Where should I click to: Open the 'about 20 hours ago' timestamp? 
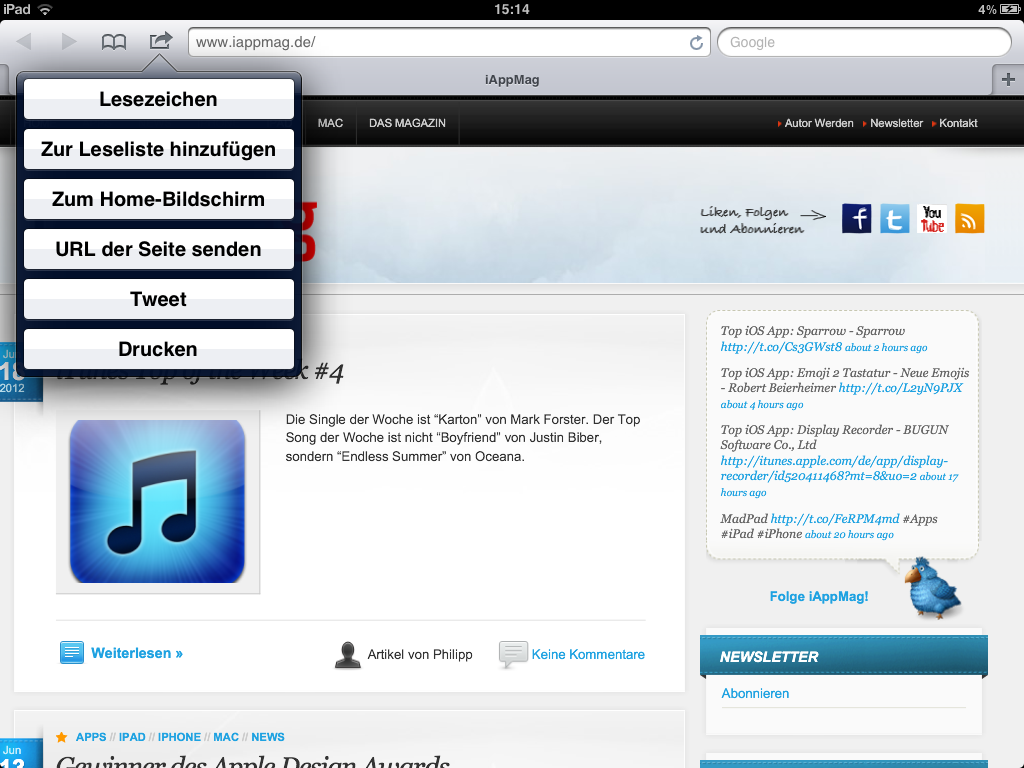(x=849, y=534)
